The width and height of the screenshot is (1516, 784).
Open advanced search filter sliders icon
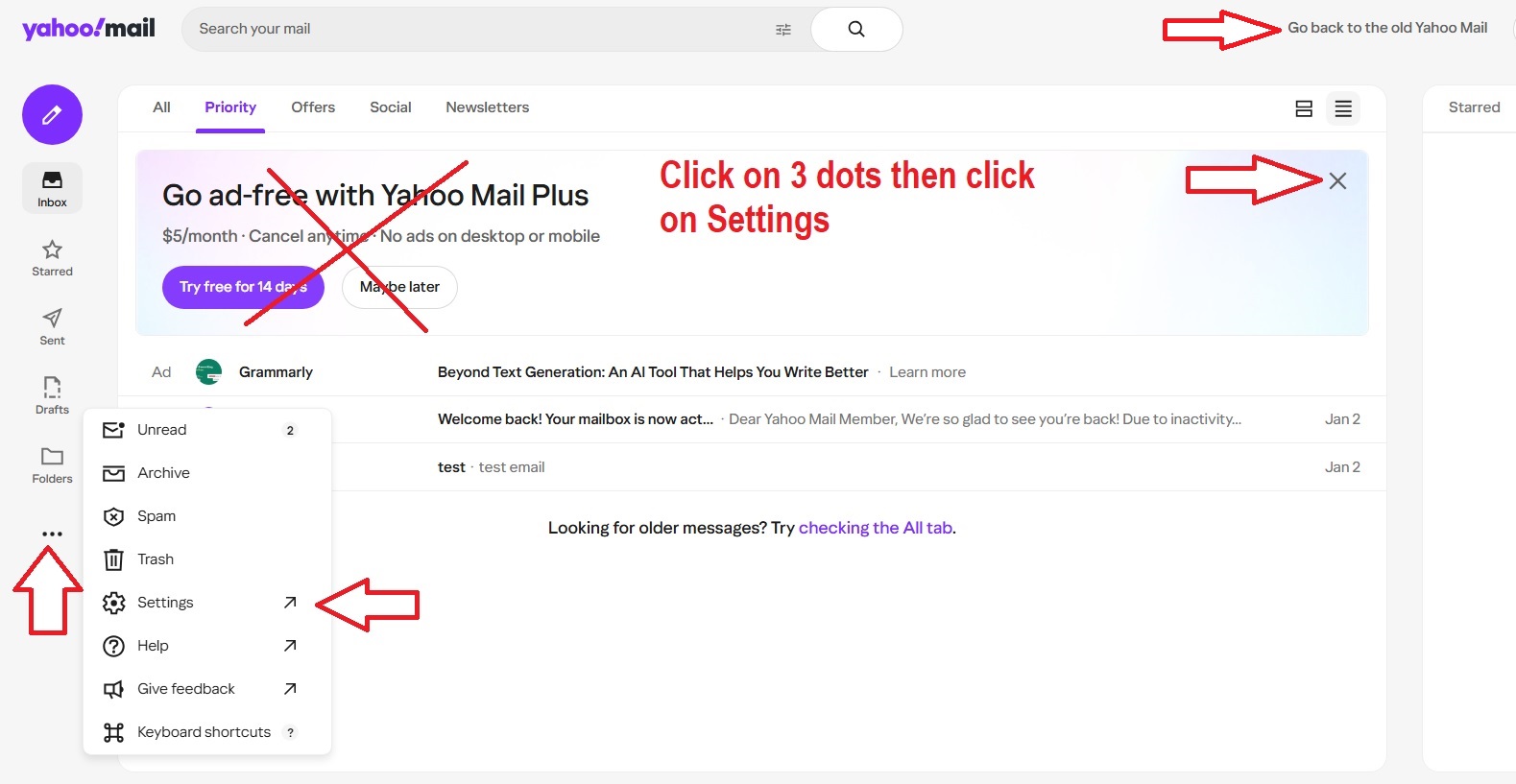[783, 30]
